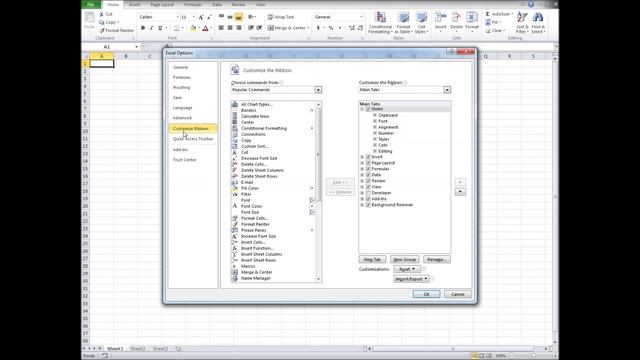Click Cancel in Excel Options dialog
This screenshot has width=640, height=360.
tap(458, 294)
